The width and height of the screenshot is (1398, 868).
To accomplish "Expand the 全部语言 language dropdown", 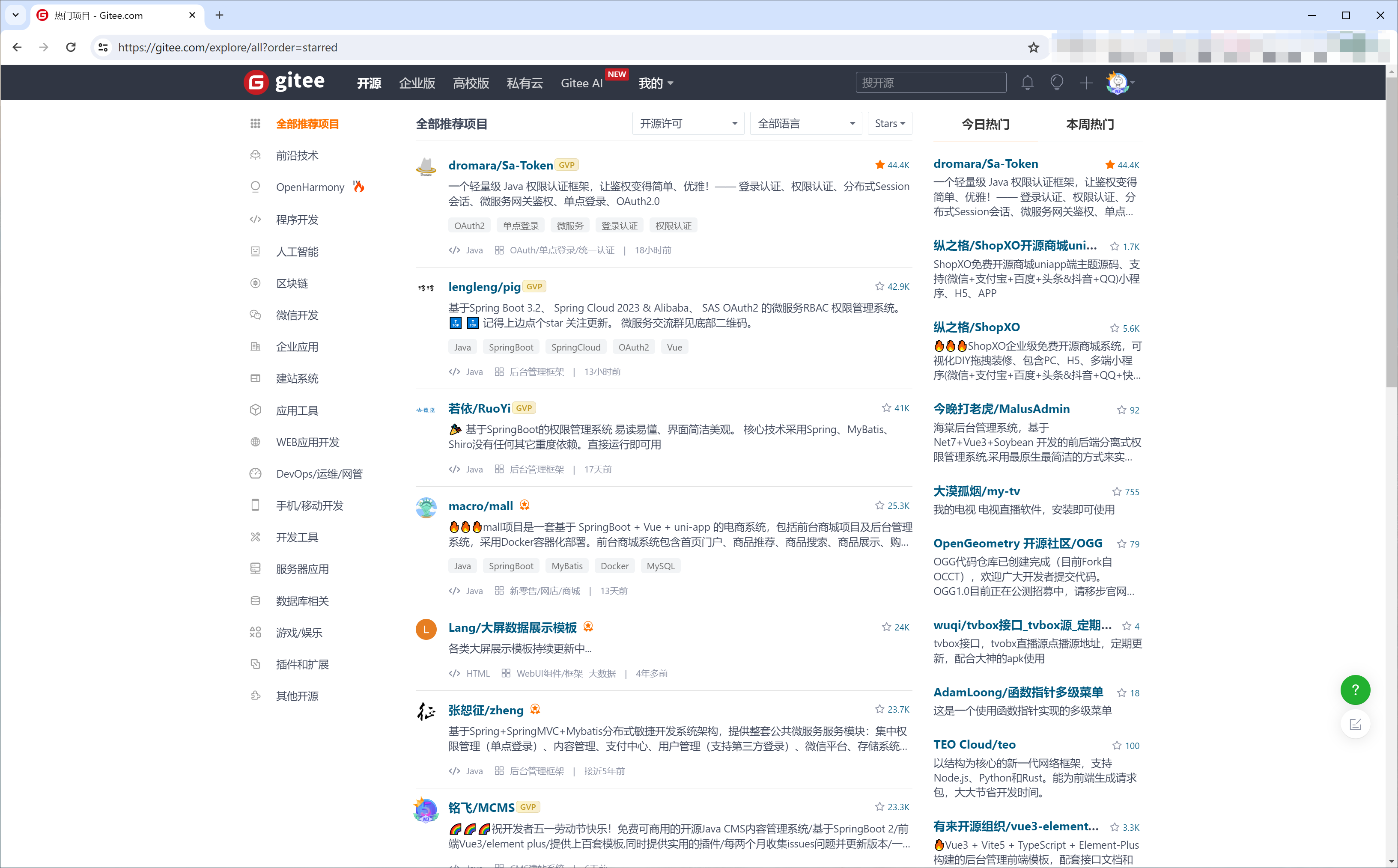I will click(x=805, y=123).
